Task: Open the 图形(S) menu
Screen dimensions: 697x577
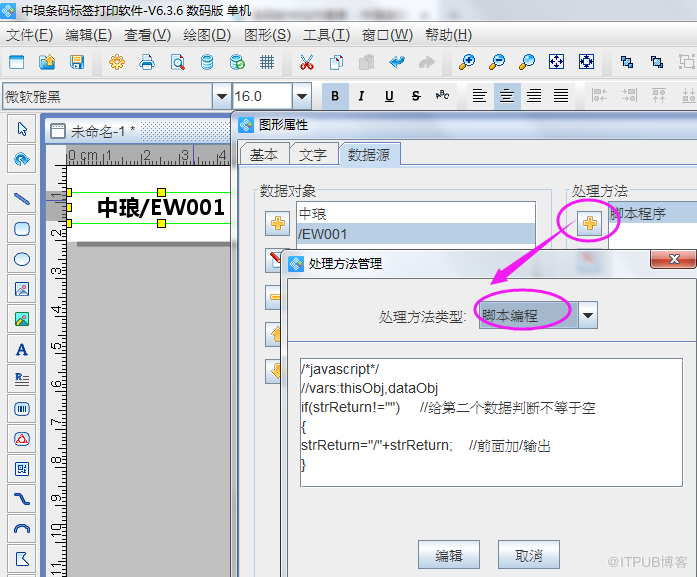Action: pos(267,35)
